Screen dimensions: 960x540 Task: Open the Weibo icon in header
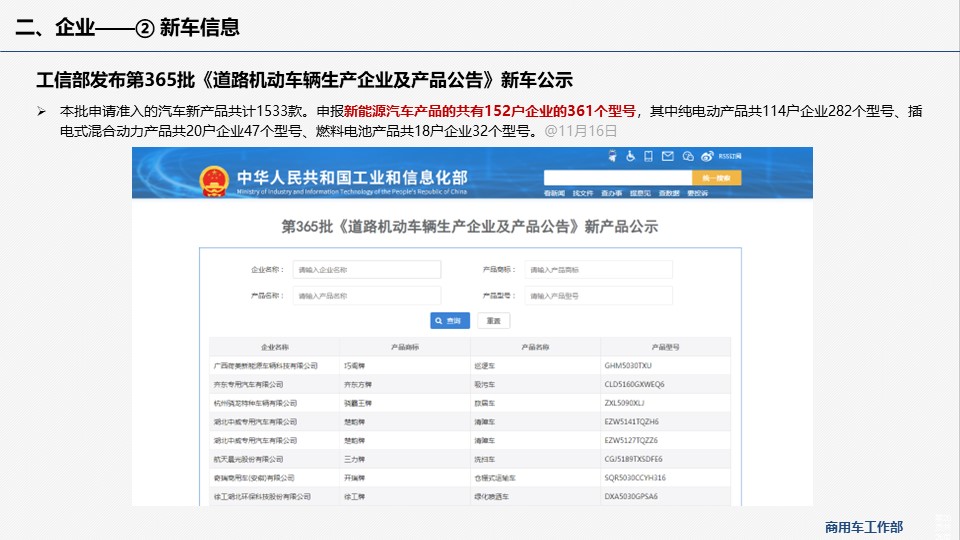coord(707,156)
